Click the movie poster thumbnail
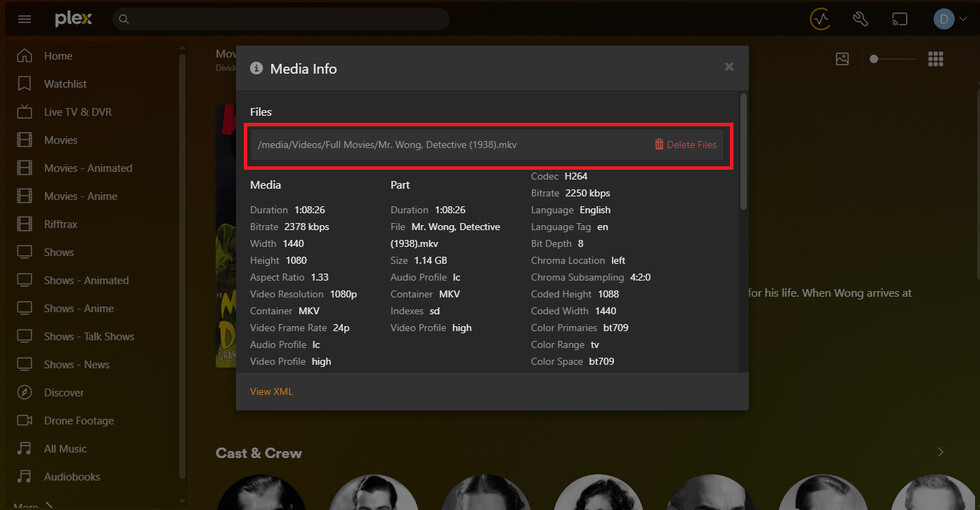This screenshot has height=510, width=980. 226,236
